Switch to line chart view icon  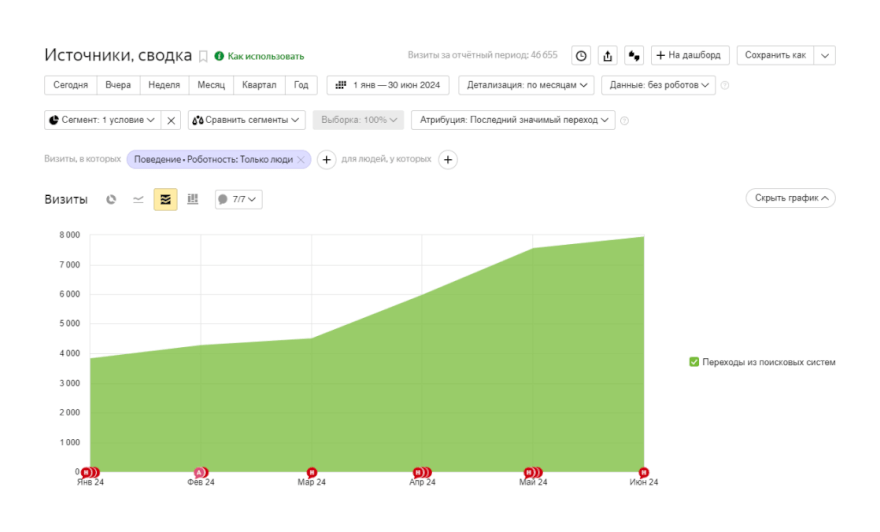[x=138, y=199]
